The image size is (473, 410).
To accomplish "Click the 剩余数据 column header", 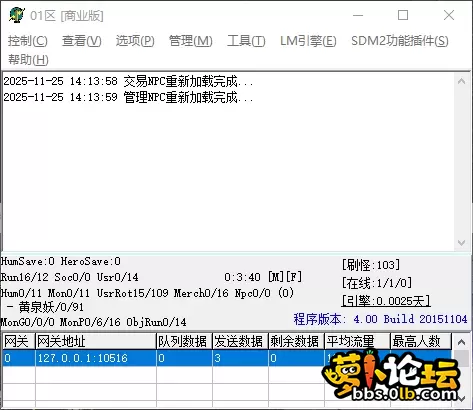I will 296,341.
